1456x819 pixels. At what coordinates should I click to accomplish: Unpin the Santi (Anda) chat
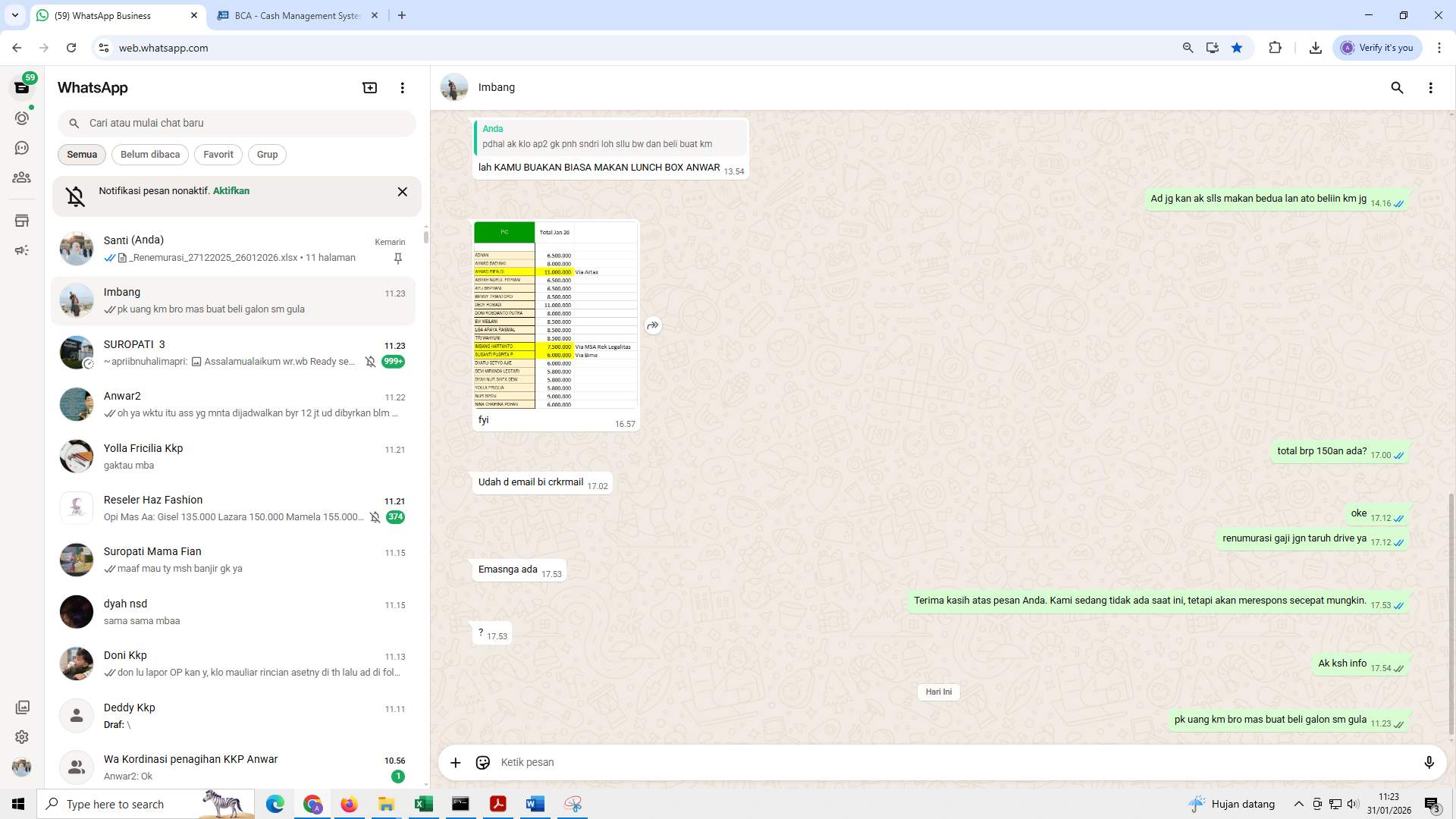click(397, 258)
